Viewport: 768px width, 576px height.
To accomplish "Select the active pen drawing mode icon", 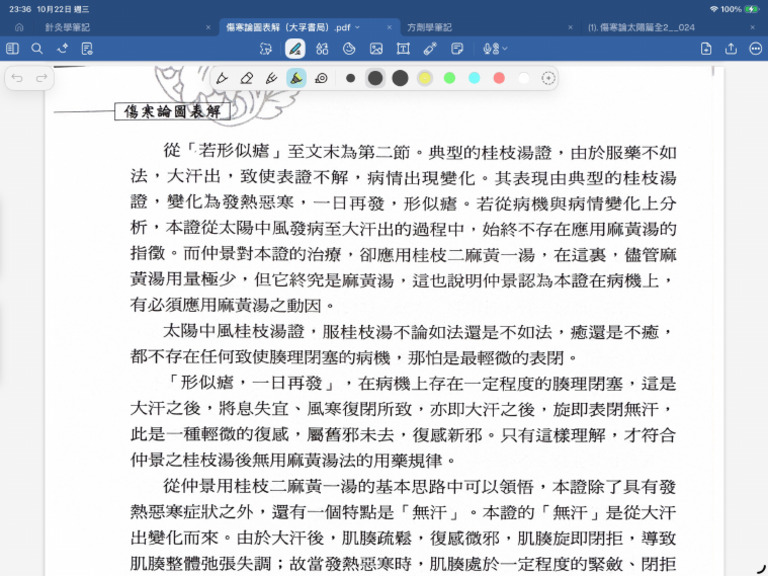I will click(x=295, y=48).
